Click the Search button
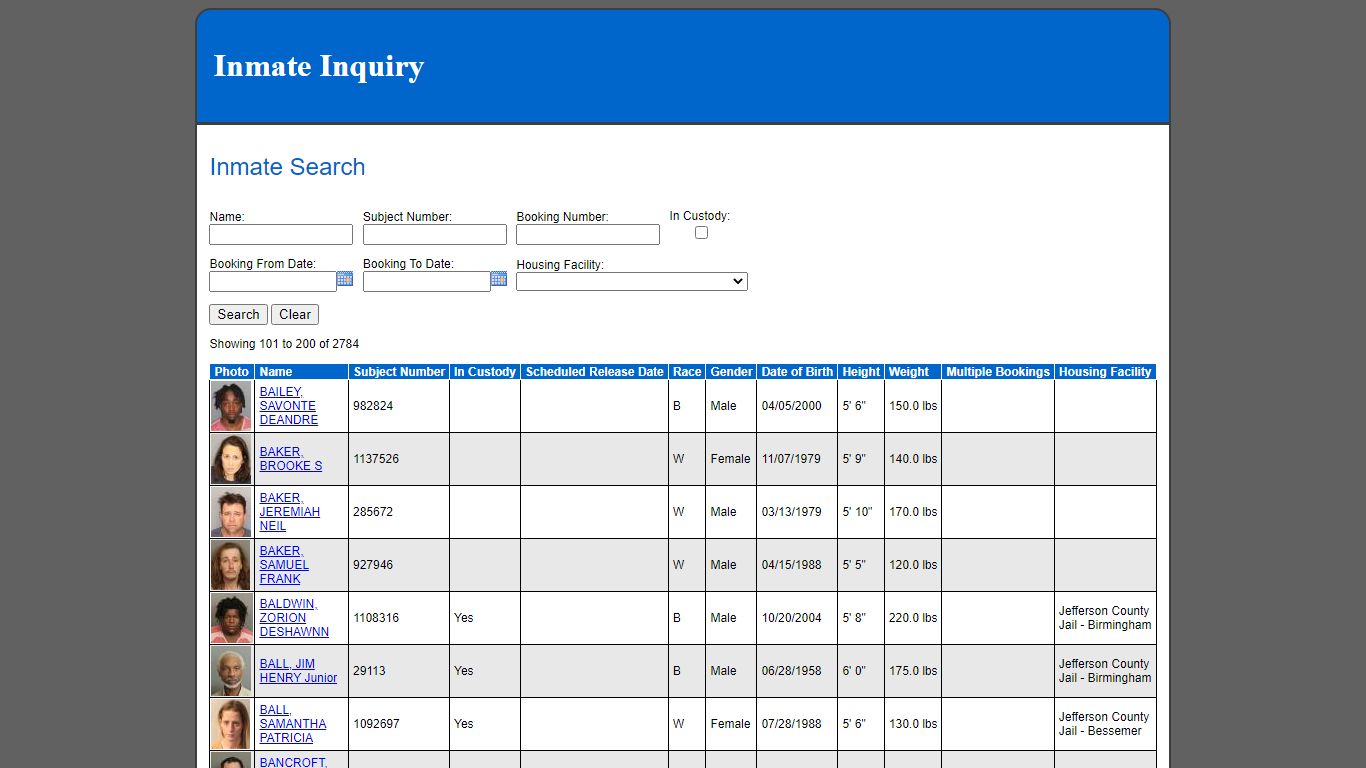 click(x=238, y=314)
